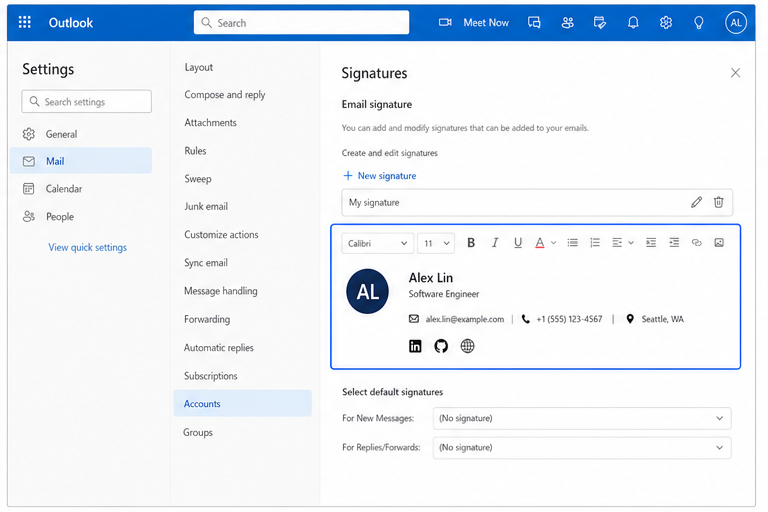Click the LinkedIn icon in signature
The height and width of the screenshot is (512, 768).
click(415, 346)
